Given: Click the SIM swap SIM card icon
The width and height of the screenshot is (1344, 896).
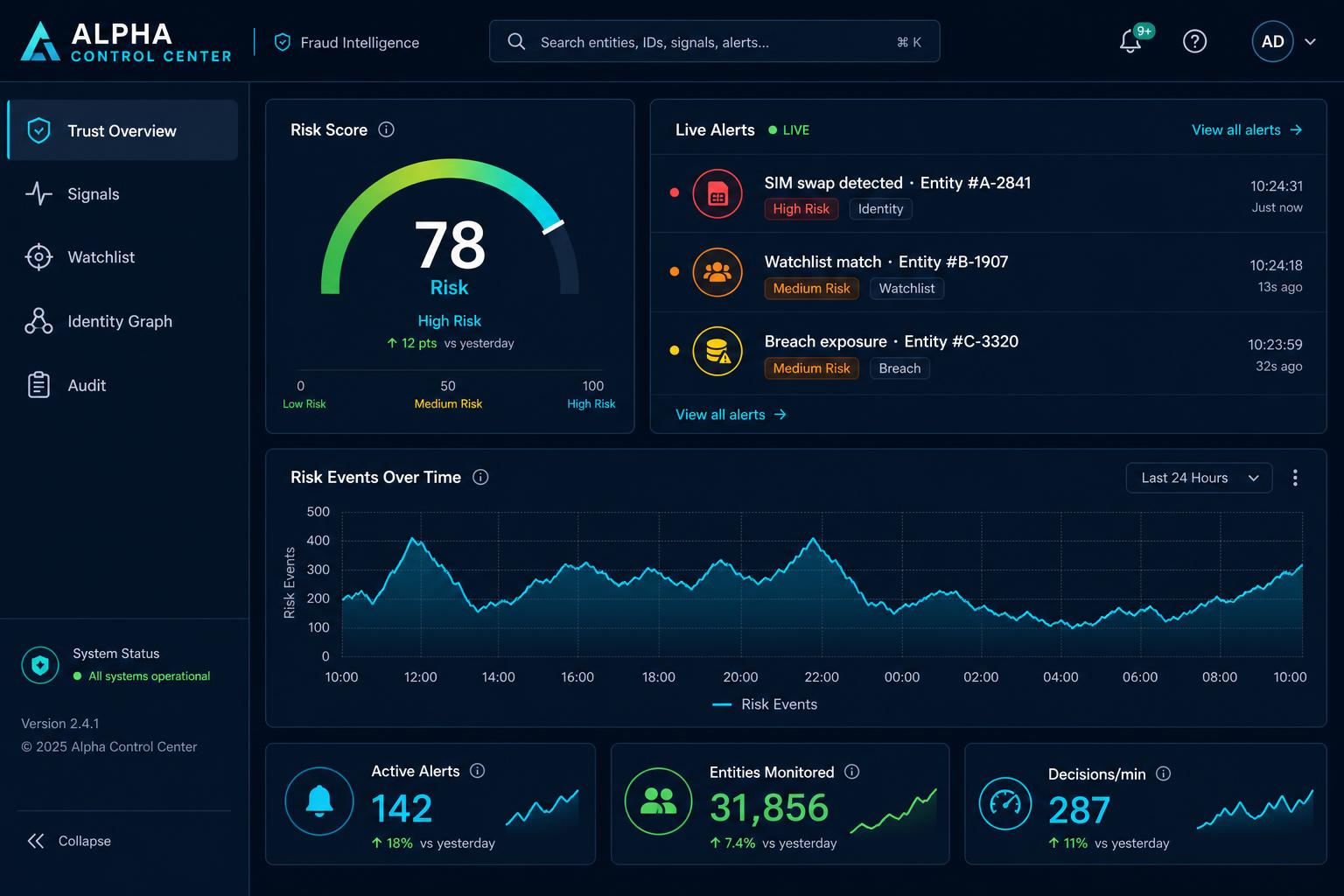Looking at the screenshot, I should 717,193.
